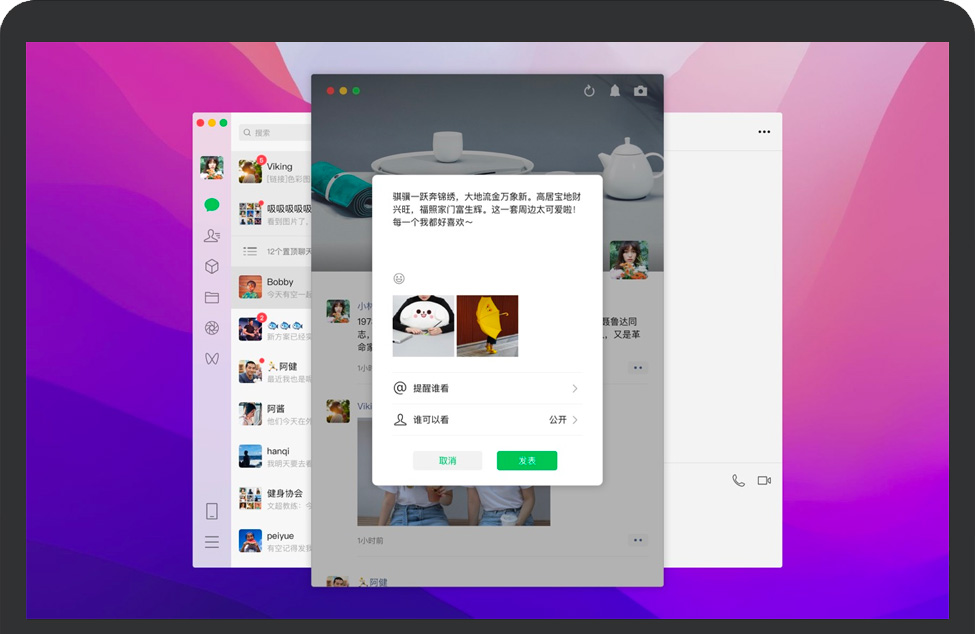Click the butterfly icon in the sidebar
This screenshot has height=634, width=975.
point(212,358)
